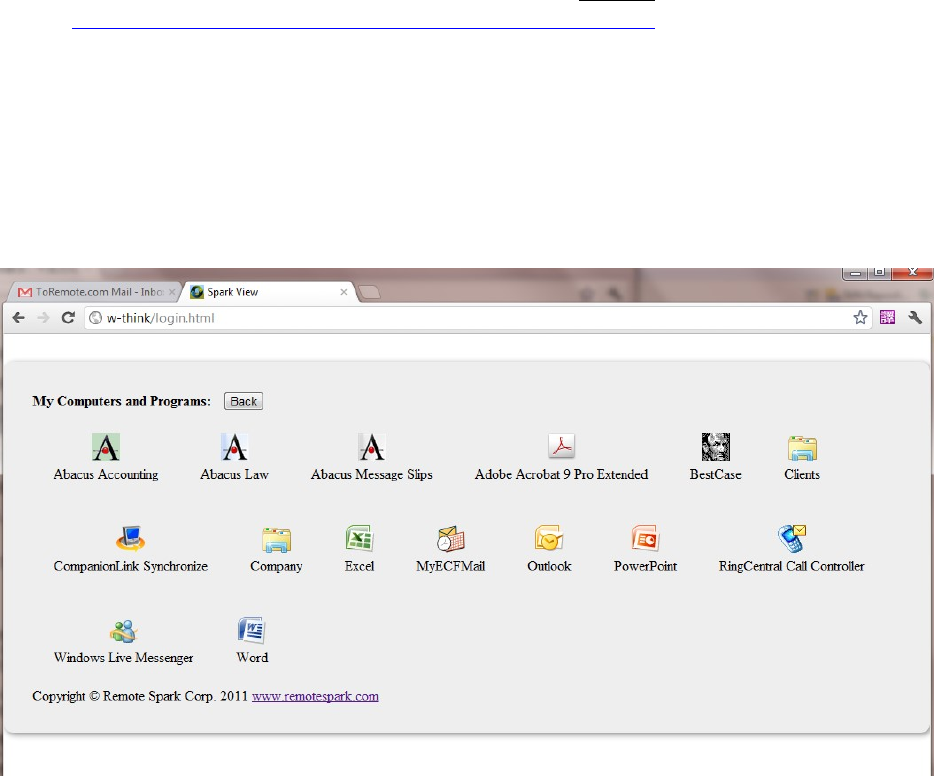This screenshot has height=776, width=934.
Task: Click the RingCentral Call Controller label
Action: (x=792, y=566)
